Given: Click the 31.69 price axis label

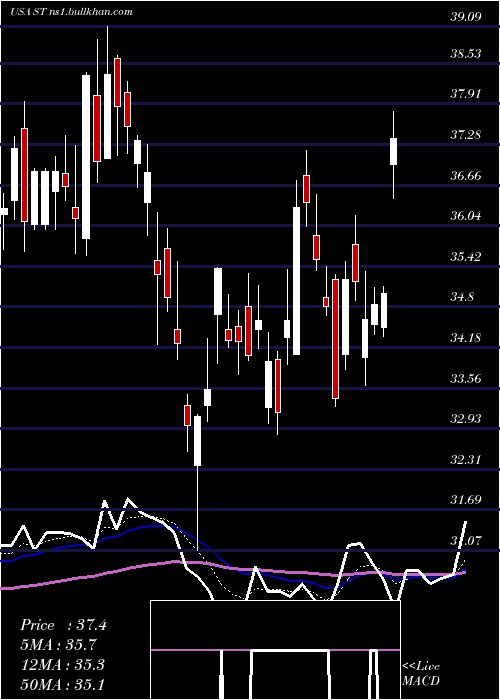Looking at the screenshot, I should point(466,500).
